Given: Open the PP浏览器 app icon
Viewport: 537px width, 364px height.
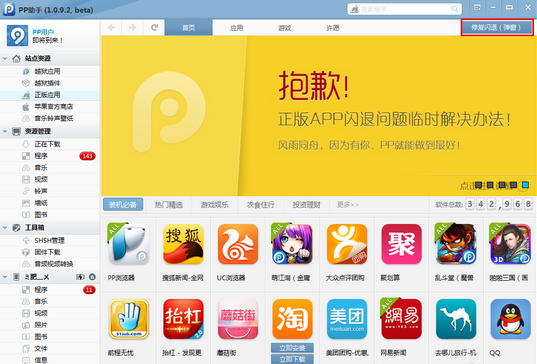Looking at the screenshot, I should pos(128,244).
